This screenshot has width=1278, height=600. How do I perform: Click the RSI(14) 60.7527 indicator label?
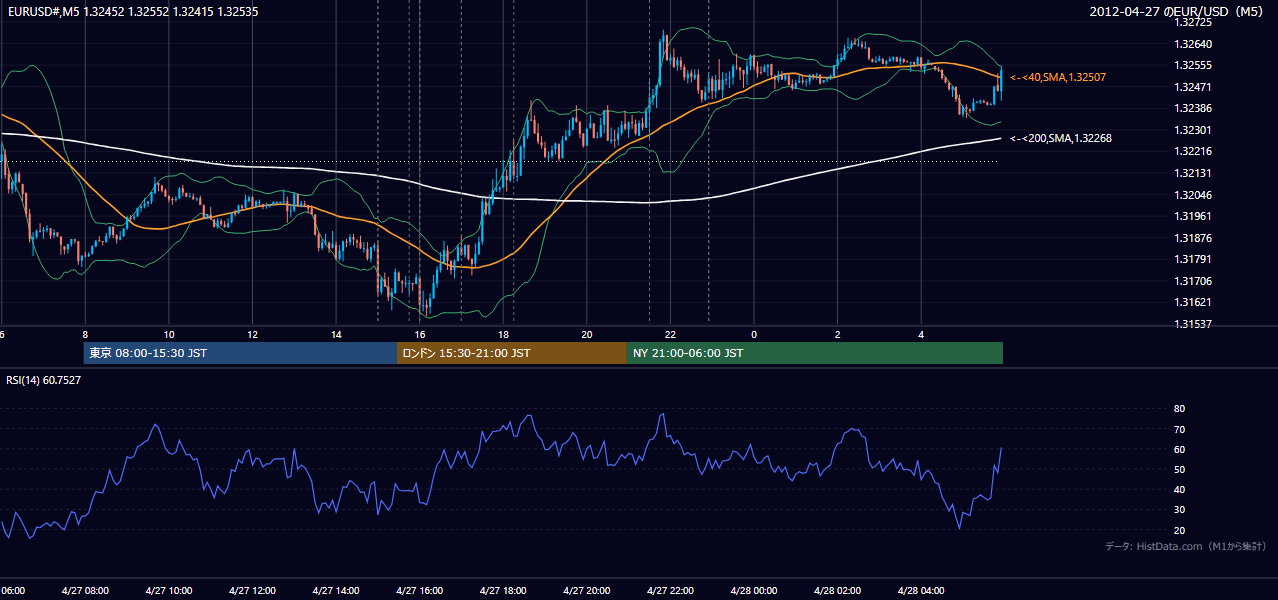click(x=44, y=380)
